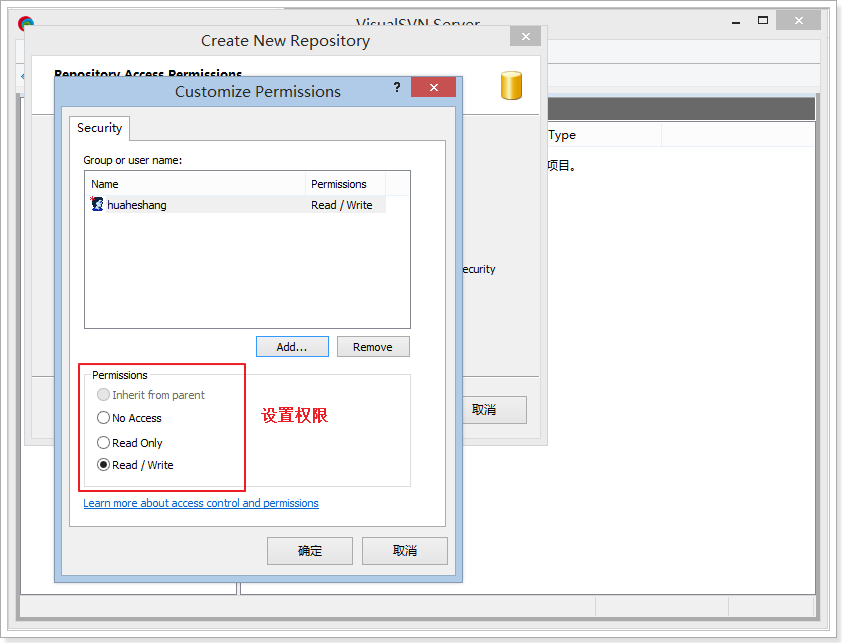Select the huaheshang user row
842x643 pixels.
[x=236, y=205]
